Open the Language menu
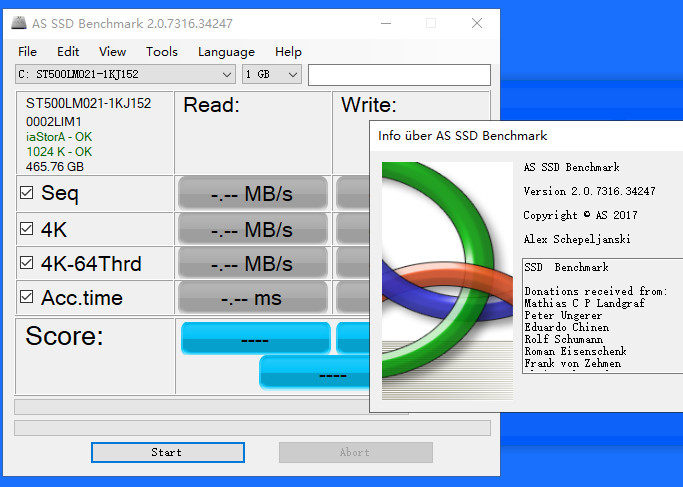This screenshot has width=683, height=487. coord(226,52)
